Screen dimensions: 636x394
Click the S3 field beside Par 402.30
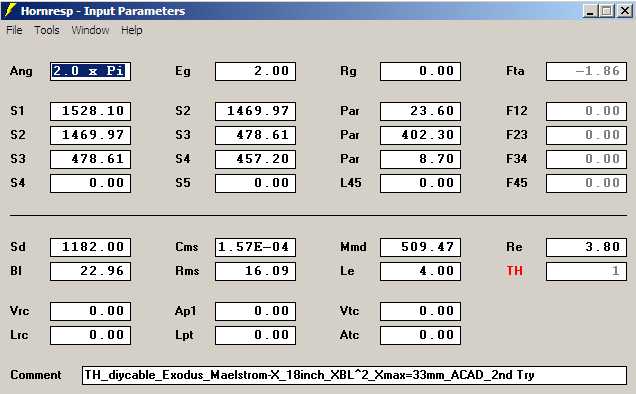click(255, 135)
